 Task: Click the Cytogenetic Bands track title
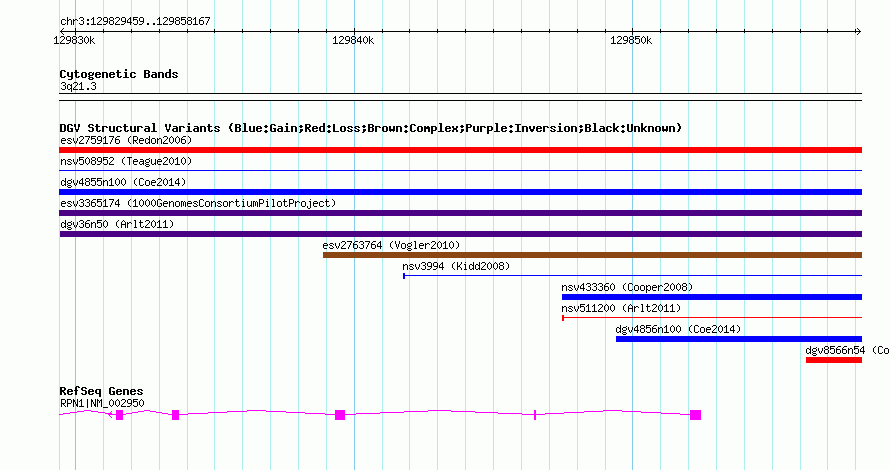119,74
